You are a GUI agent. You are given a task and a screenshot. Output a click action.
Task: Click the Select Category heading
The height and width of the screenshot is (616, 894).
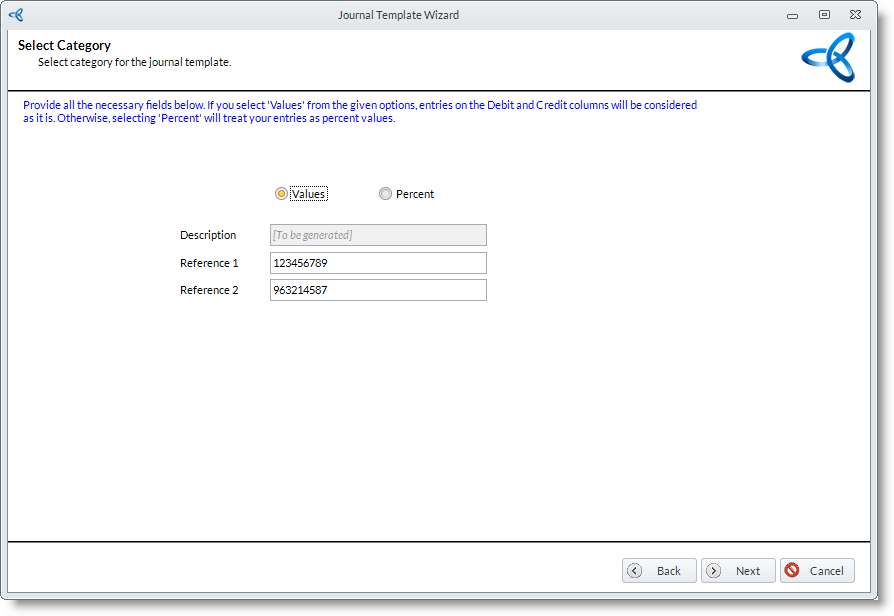pos(64,46)
